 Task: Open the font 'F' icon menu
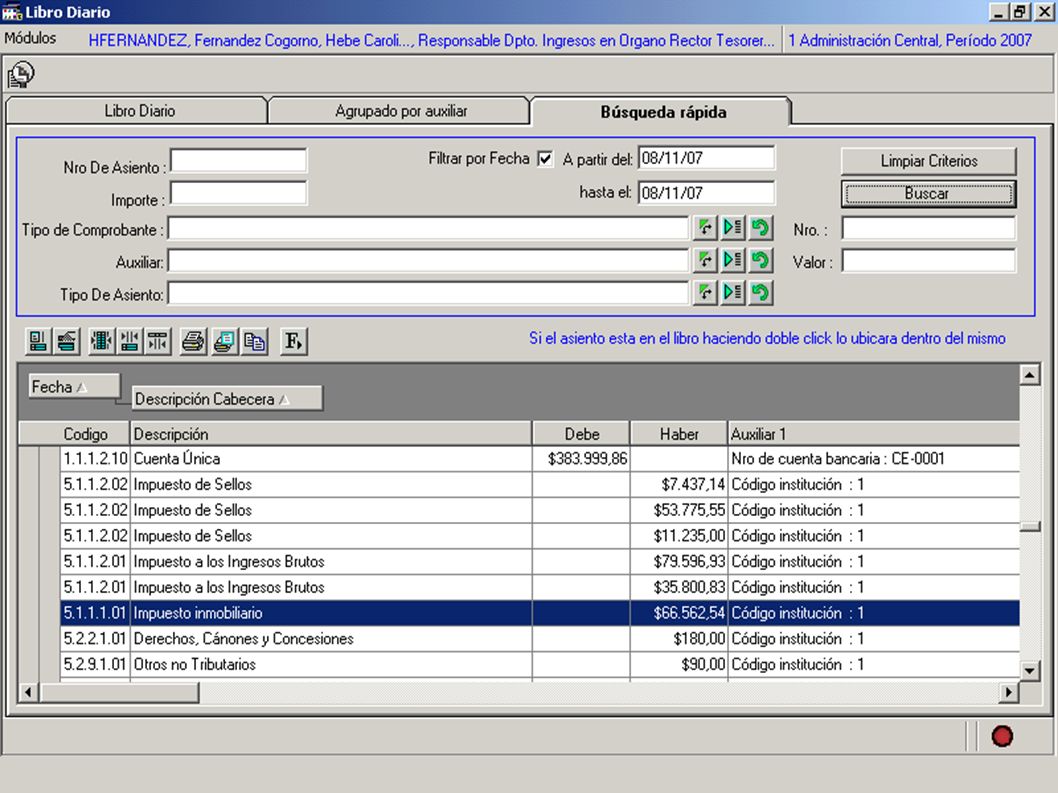pyautogui.click(x=294, y=341)
